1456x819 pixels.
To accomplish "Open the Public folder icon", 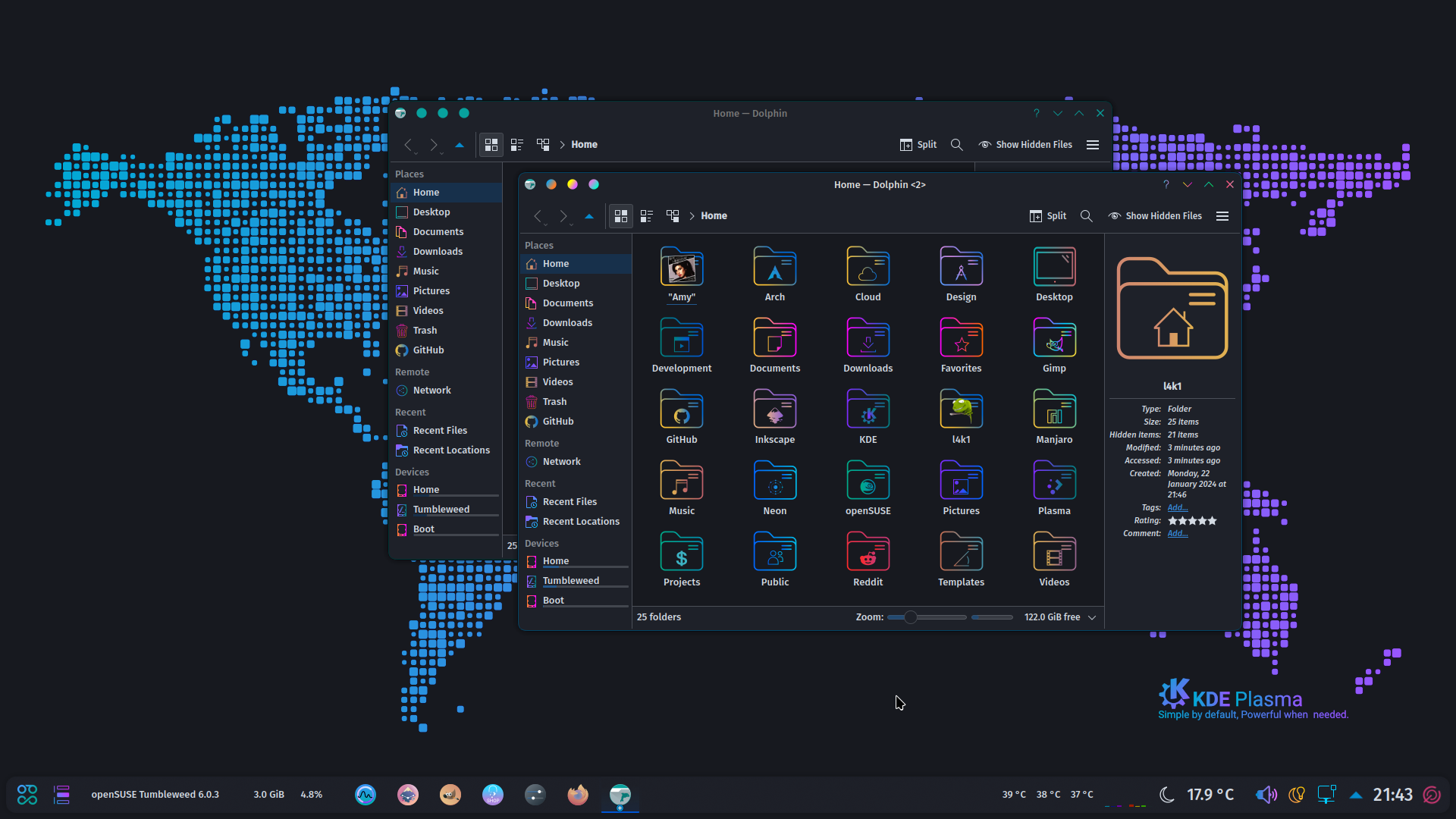I will pyautogui.click(x=774, y=552).
